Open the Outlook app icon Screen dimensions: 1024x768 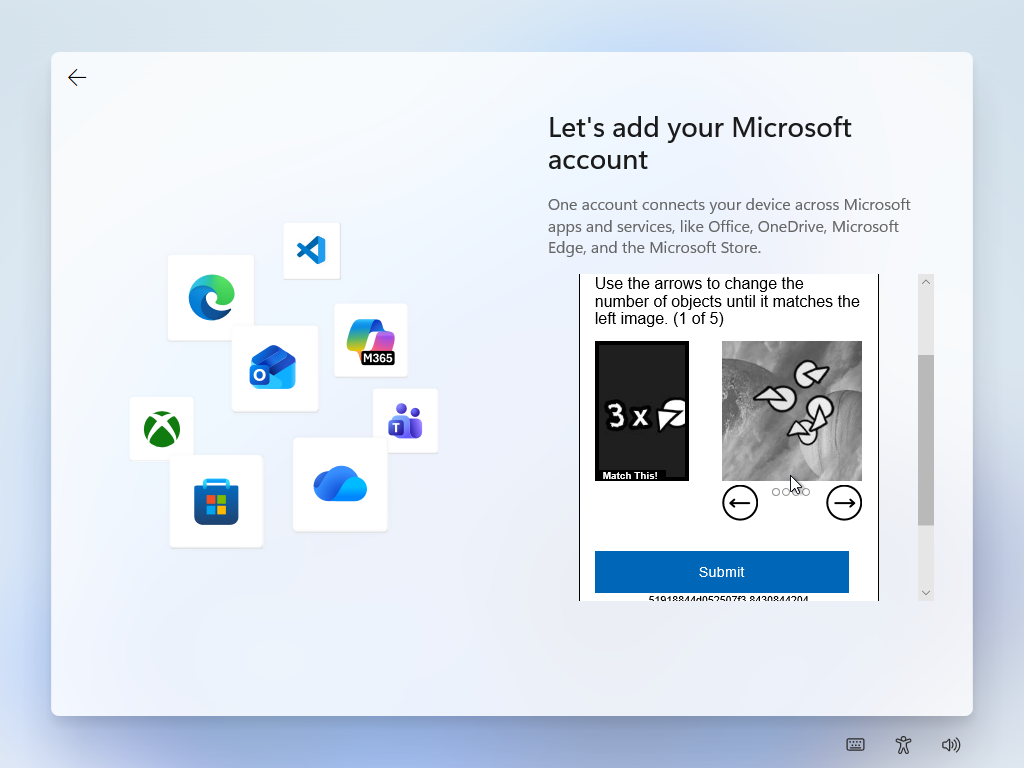[274, 368]
